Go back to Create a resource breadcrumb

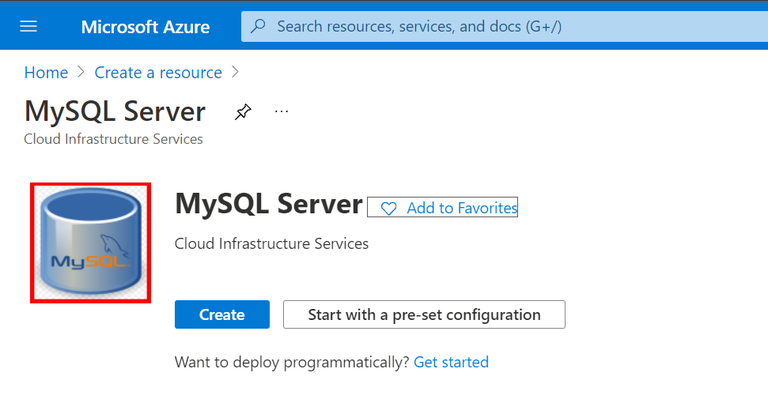point(158,72)
